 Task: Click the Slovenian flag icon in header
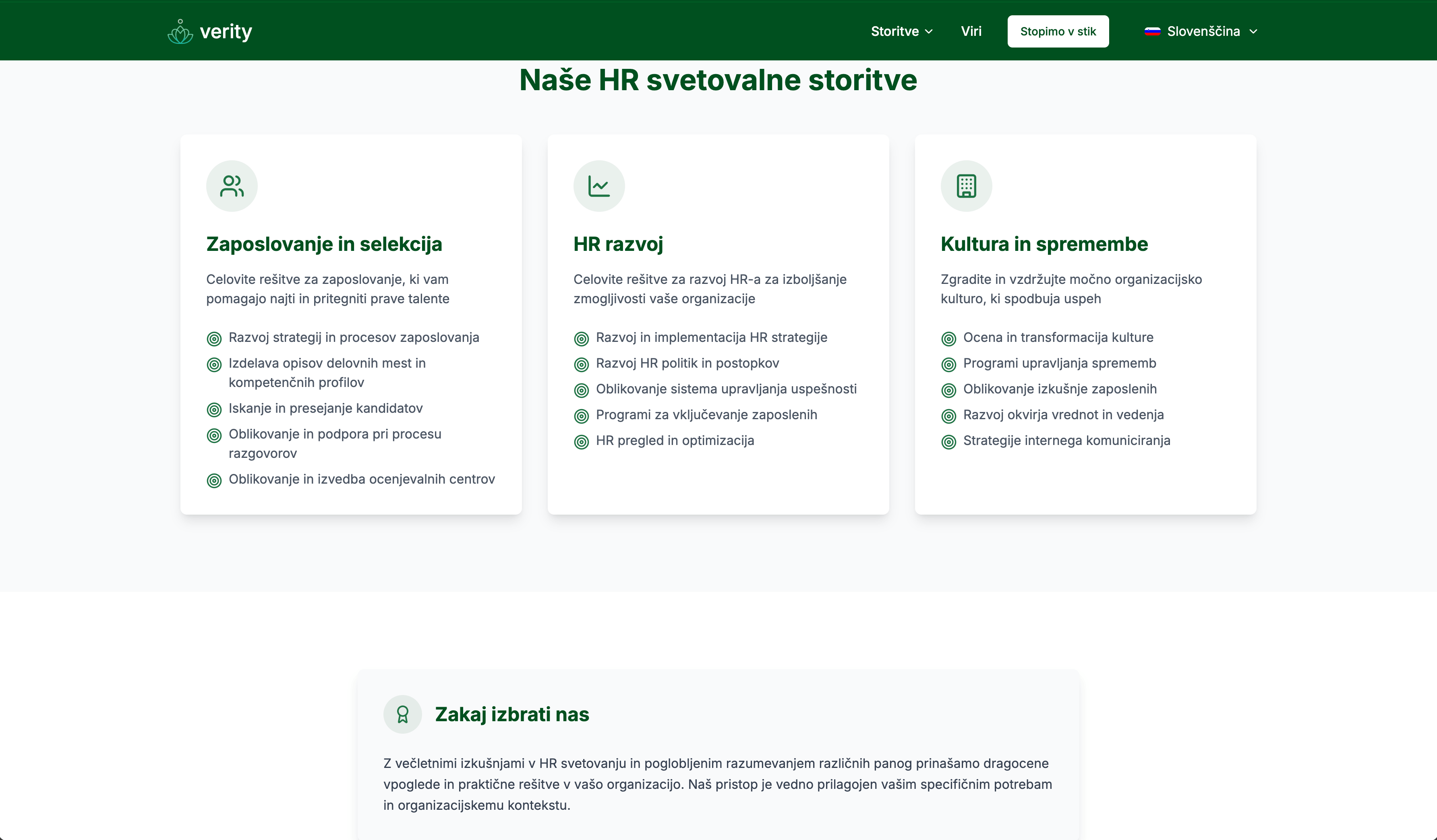pyautogui.click(x=1152, y=31)
